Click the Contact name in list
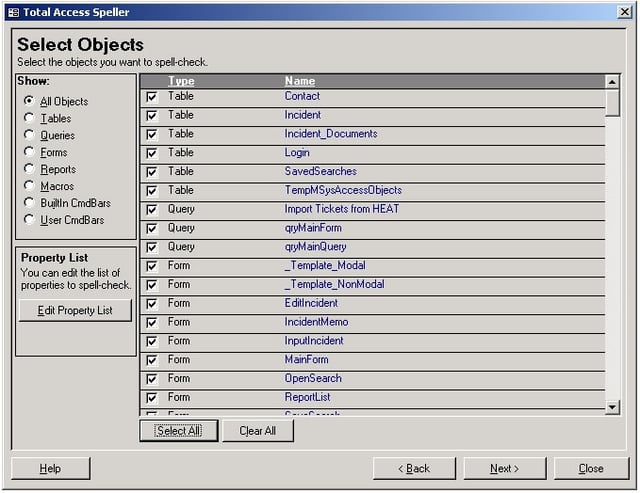This screenshot has width=640, height=493. click(302, 96)
